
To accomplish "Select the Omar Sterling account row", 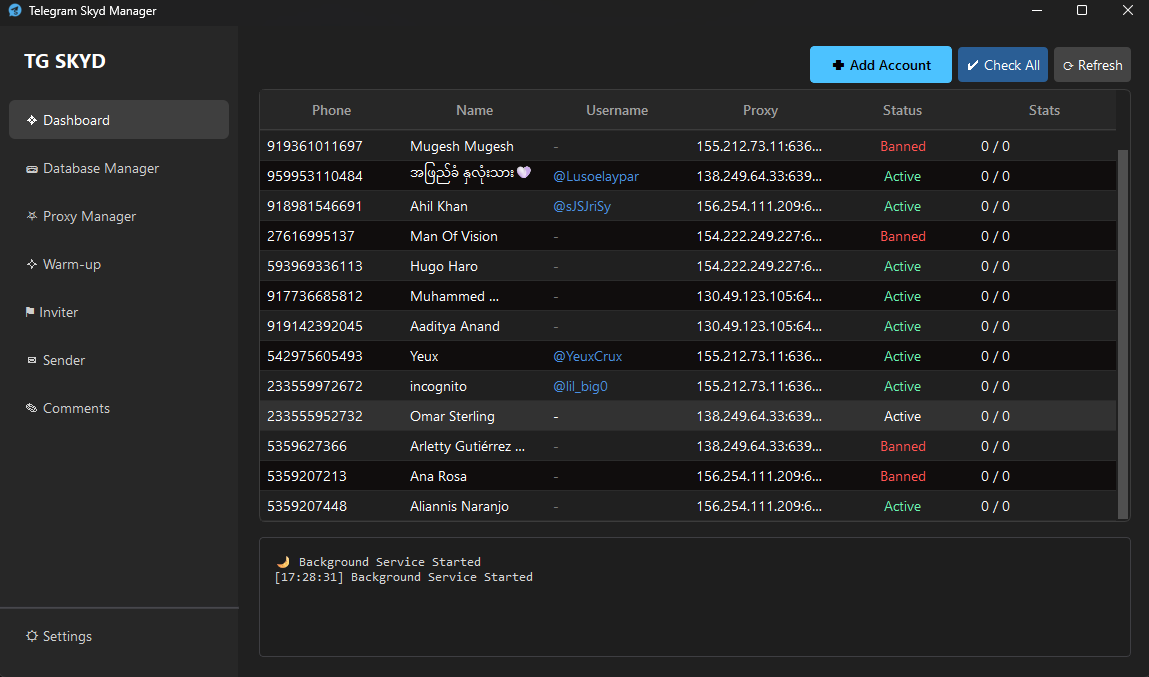I will pyautogui.click(x=452, y=416).
